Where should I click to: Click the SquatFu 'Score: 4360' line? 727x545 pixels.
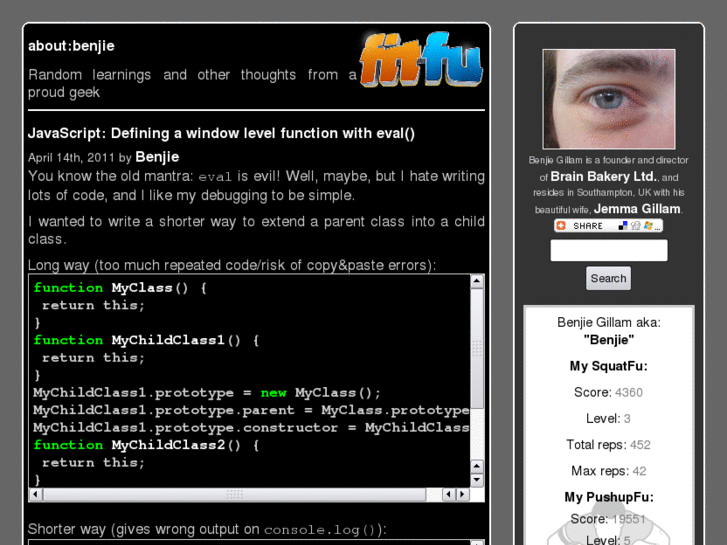click(608, 392)
